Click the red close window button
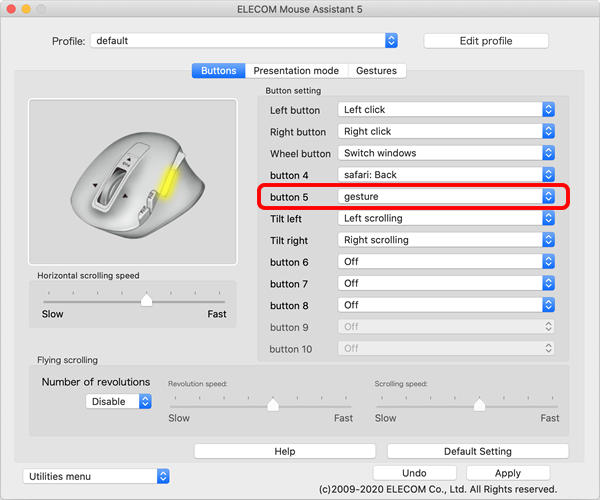 [11, 8]
